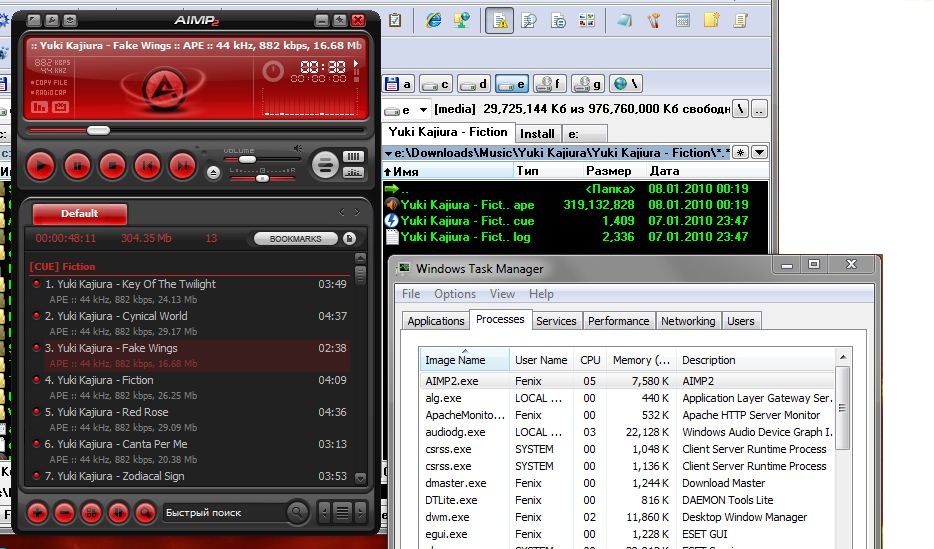Click the red search button in playlist toolbar

[145, 513]
